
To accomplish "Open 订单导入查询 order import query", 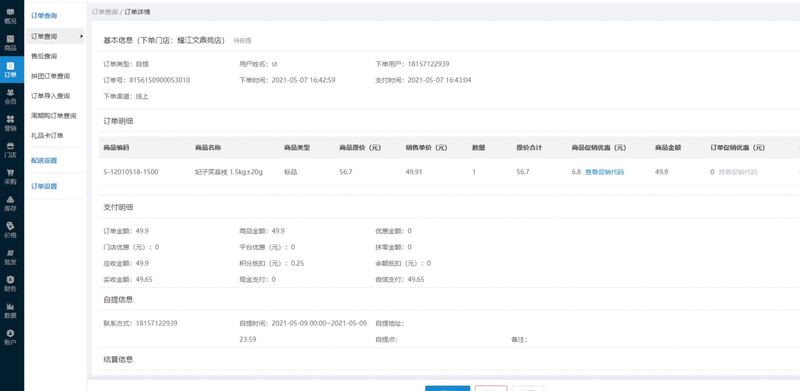I will [x=51, y=96].
